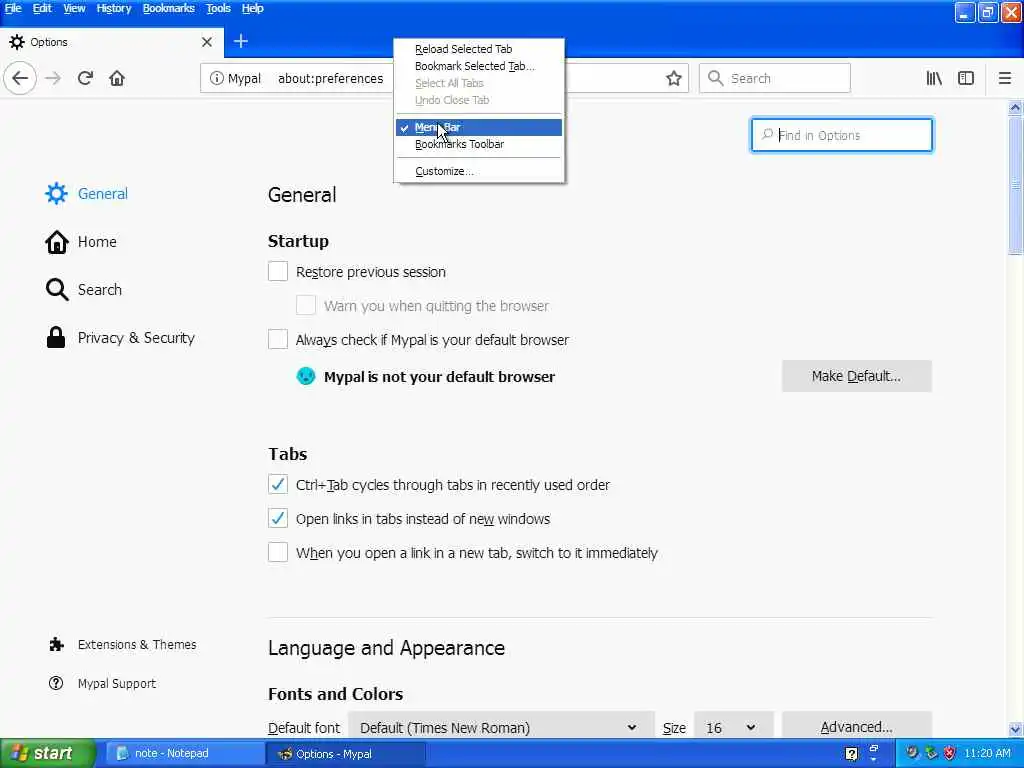Go back with the back arrow button
1024x768 pixels.
coord(20,78)
